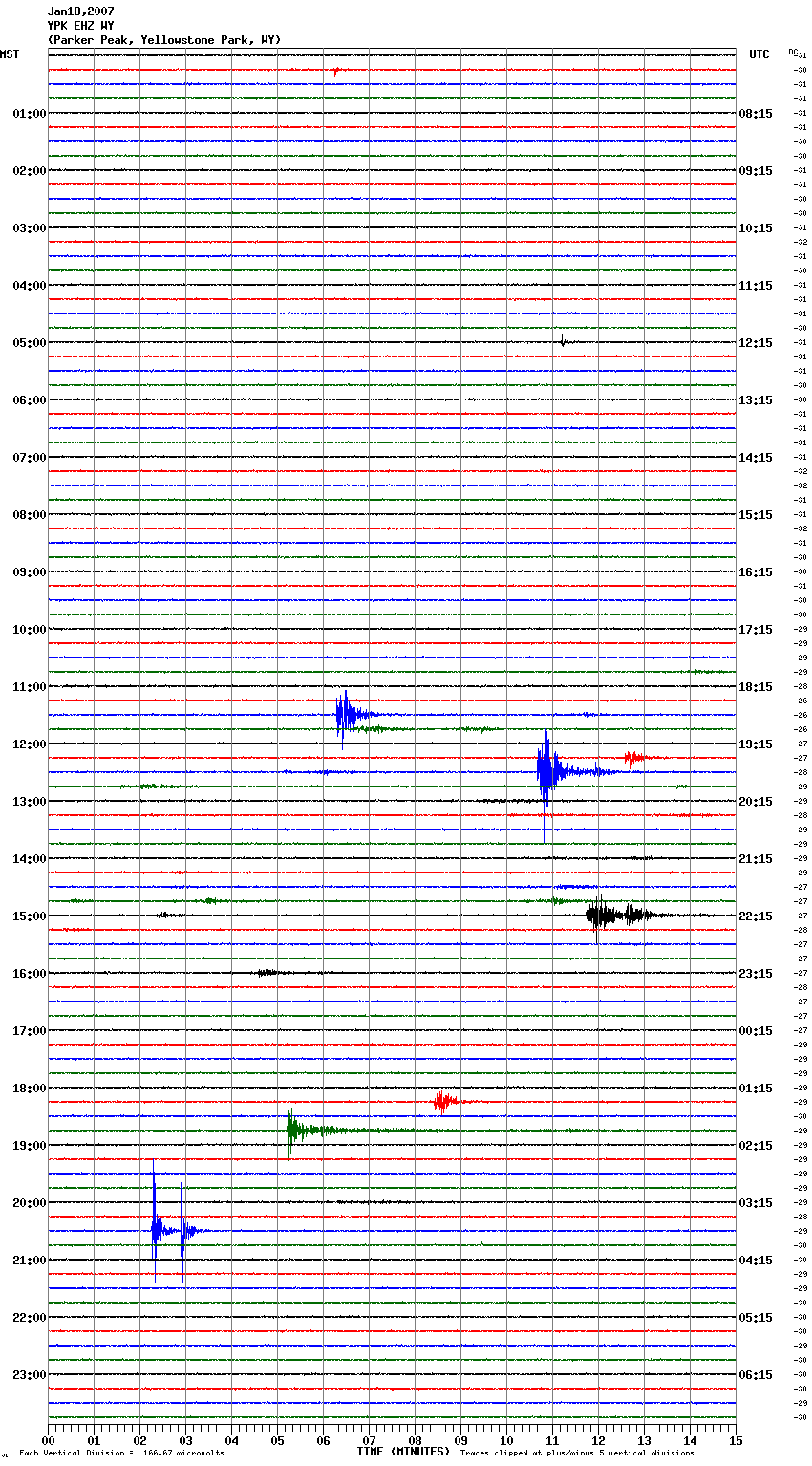Select the 07:00 MST time label
The image size is (812, 1466).
point(30,458)
